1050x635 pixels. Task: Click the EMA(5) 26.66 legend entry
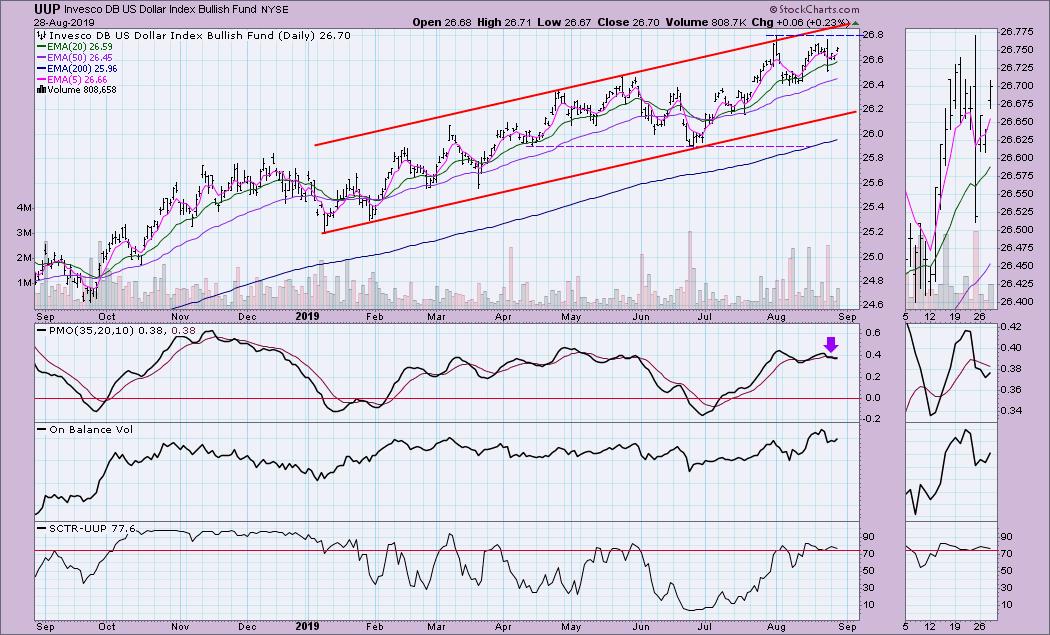72,79
